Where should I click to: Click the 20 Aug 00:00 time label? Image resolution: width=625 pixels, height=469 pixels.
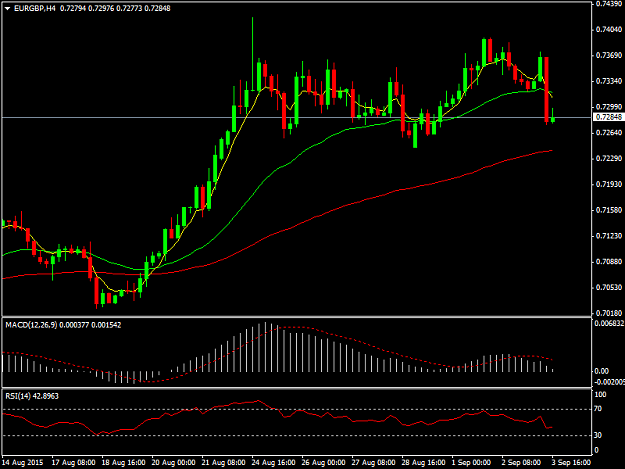173,463
